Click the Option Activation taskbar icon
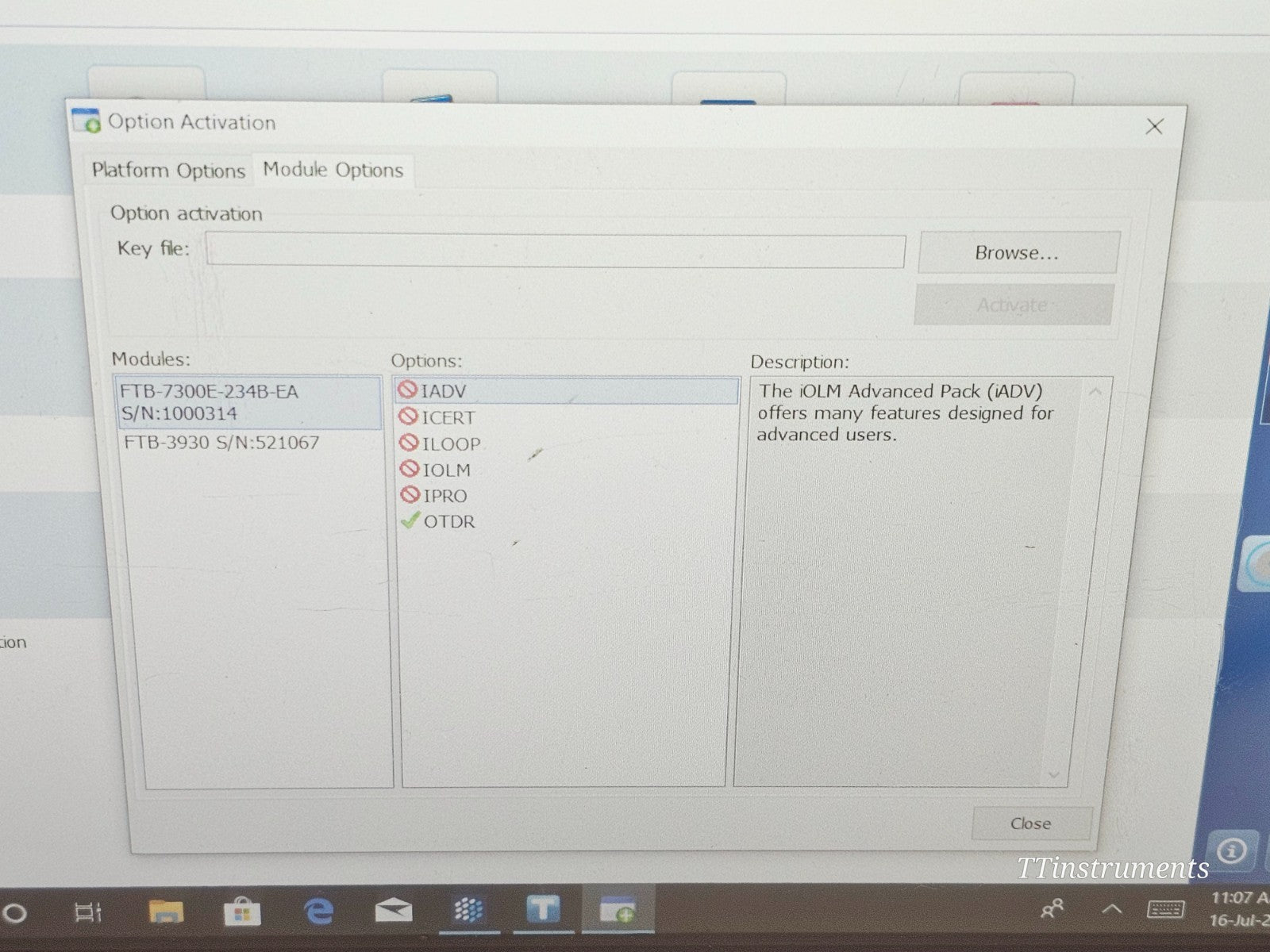Image resolution: width=1270 pixels, height=952 pixels. click(x=618, y=909)
